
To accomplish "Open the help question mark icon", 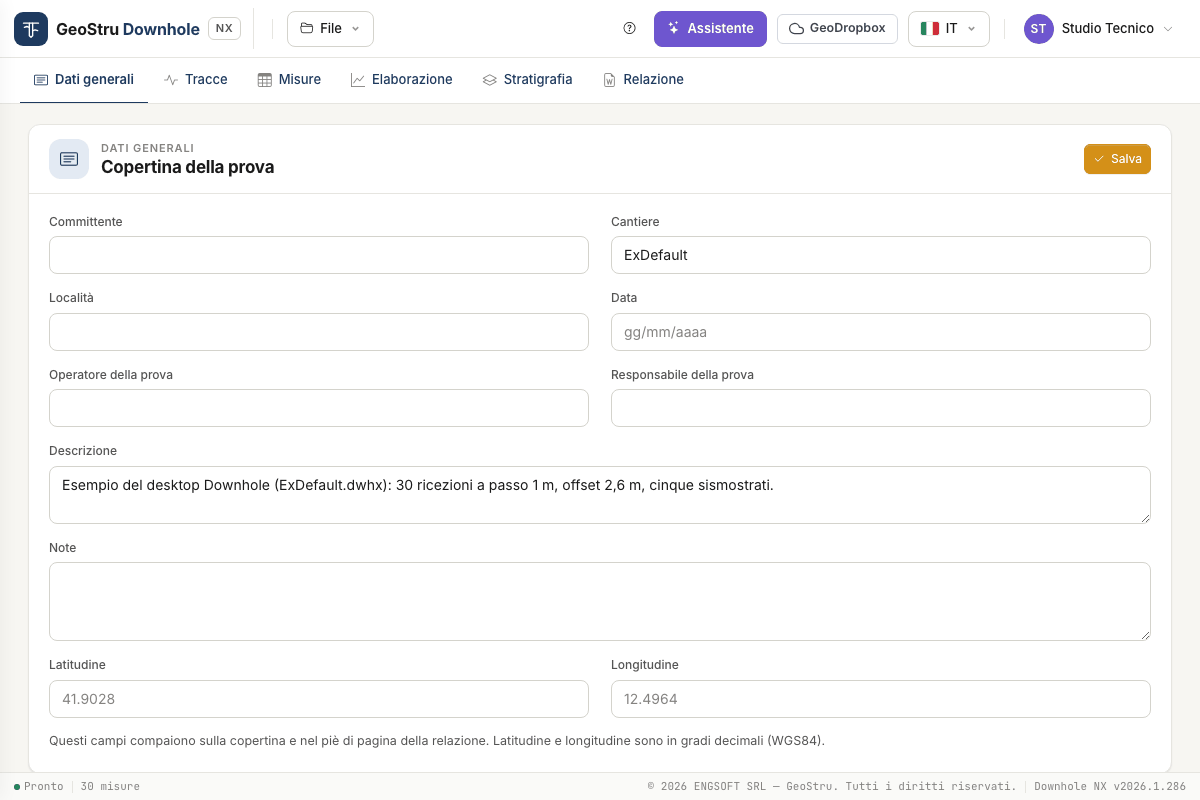I will click(629, 29).
